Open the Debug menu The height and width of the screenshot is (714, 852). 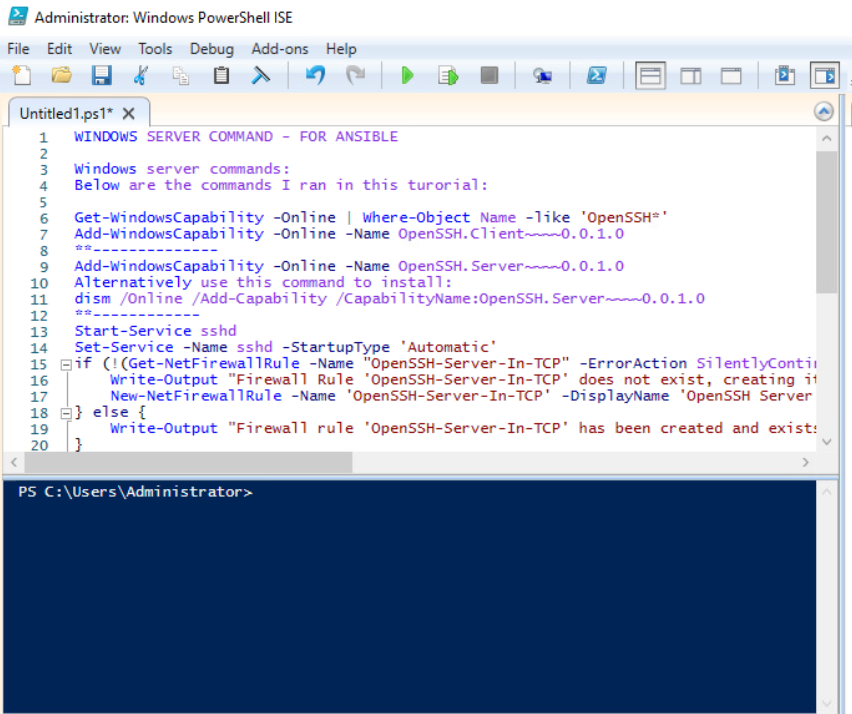[211, 49]
